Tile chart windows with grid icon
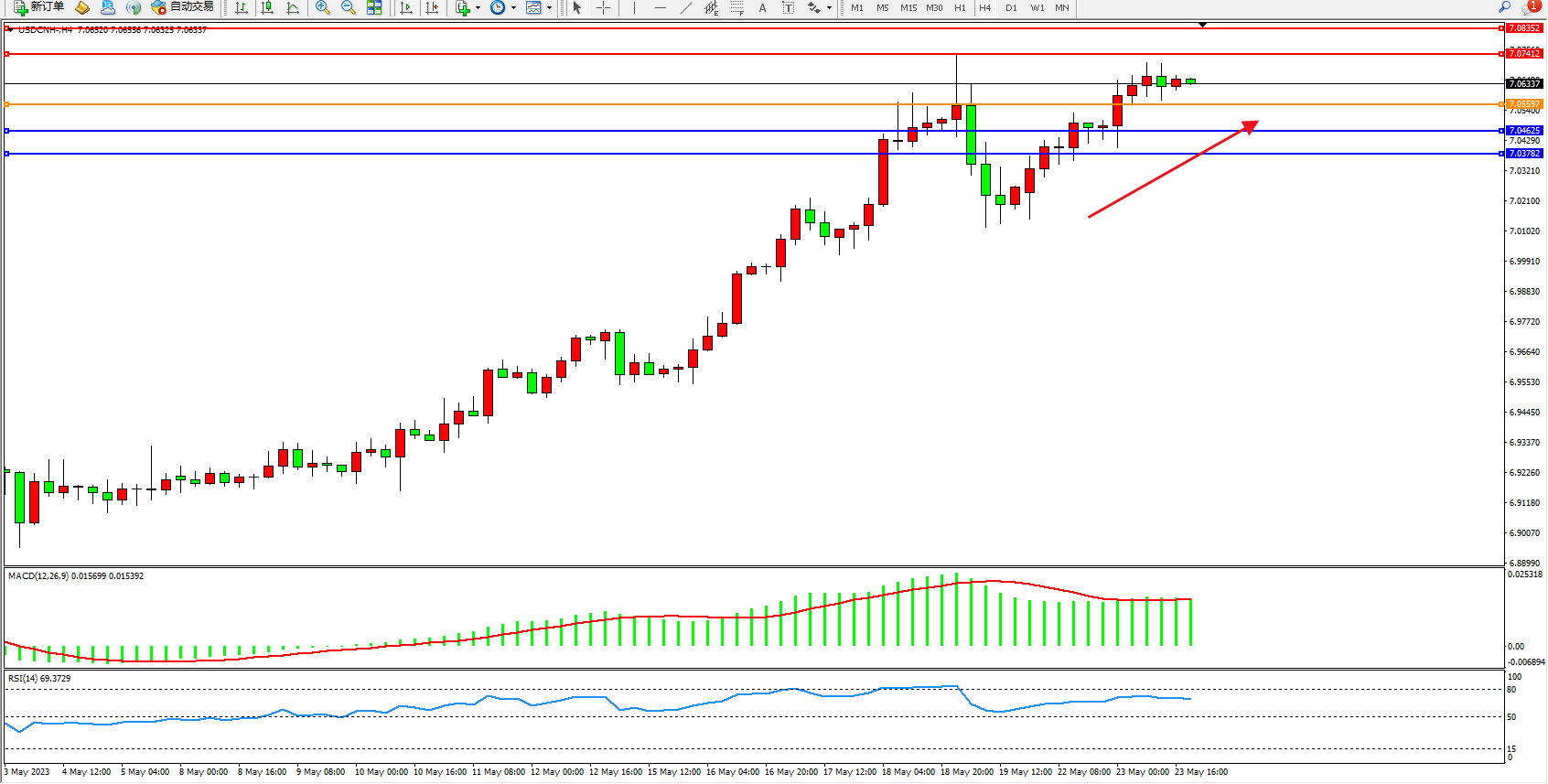The image size is (1548, 784). 374,7
